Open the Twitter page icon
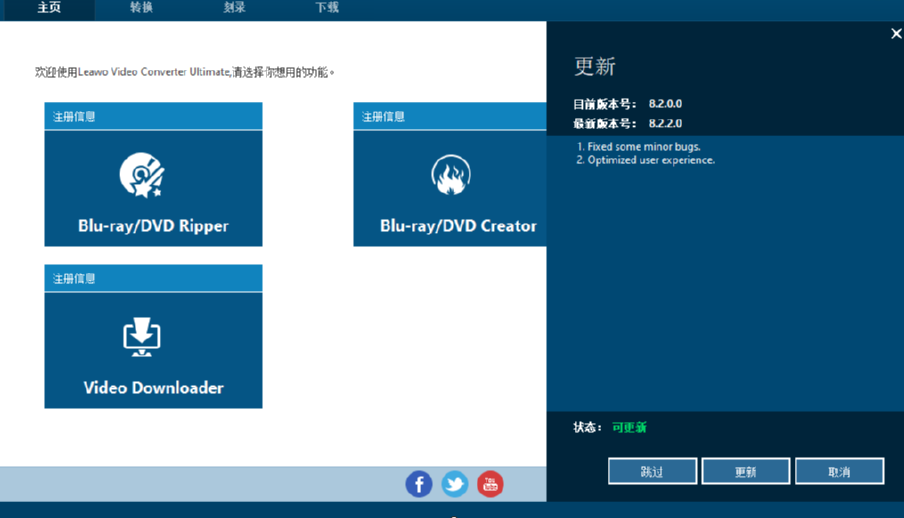904x518 pixels. click(x=455, y=484)
